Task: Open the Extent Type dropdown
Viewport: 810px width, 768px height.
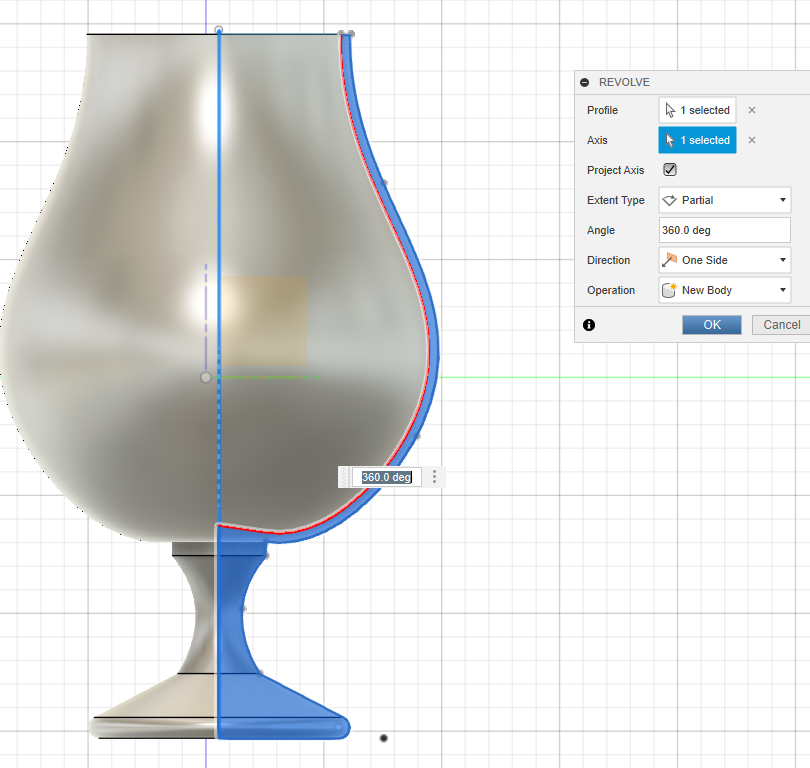Action: 724,200
